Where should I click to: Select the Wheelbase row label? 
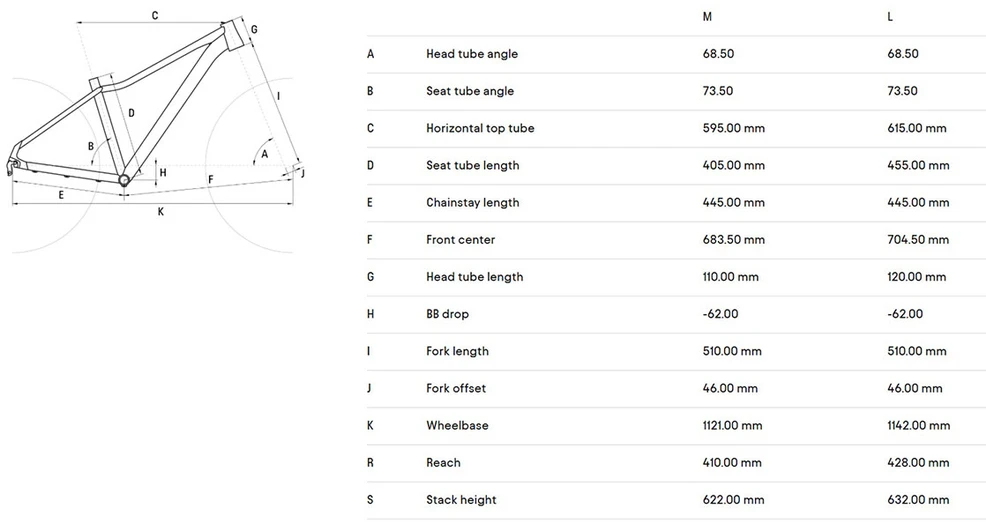[x=457, y=426]
